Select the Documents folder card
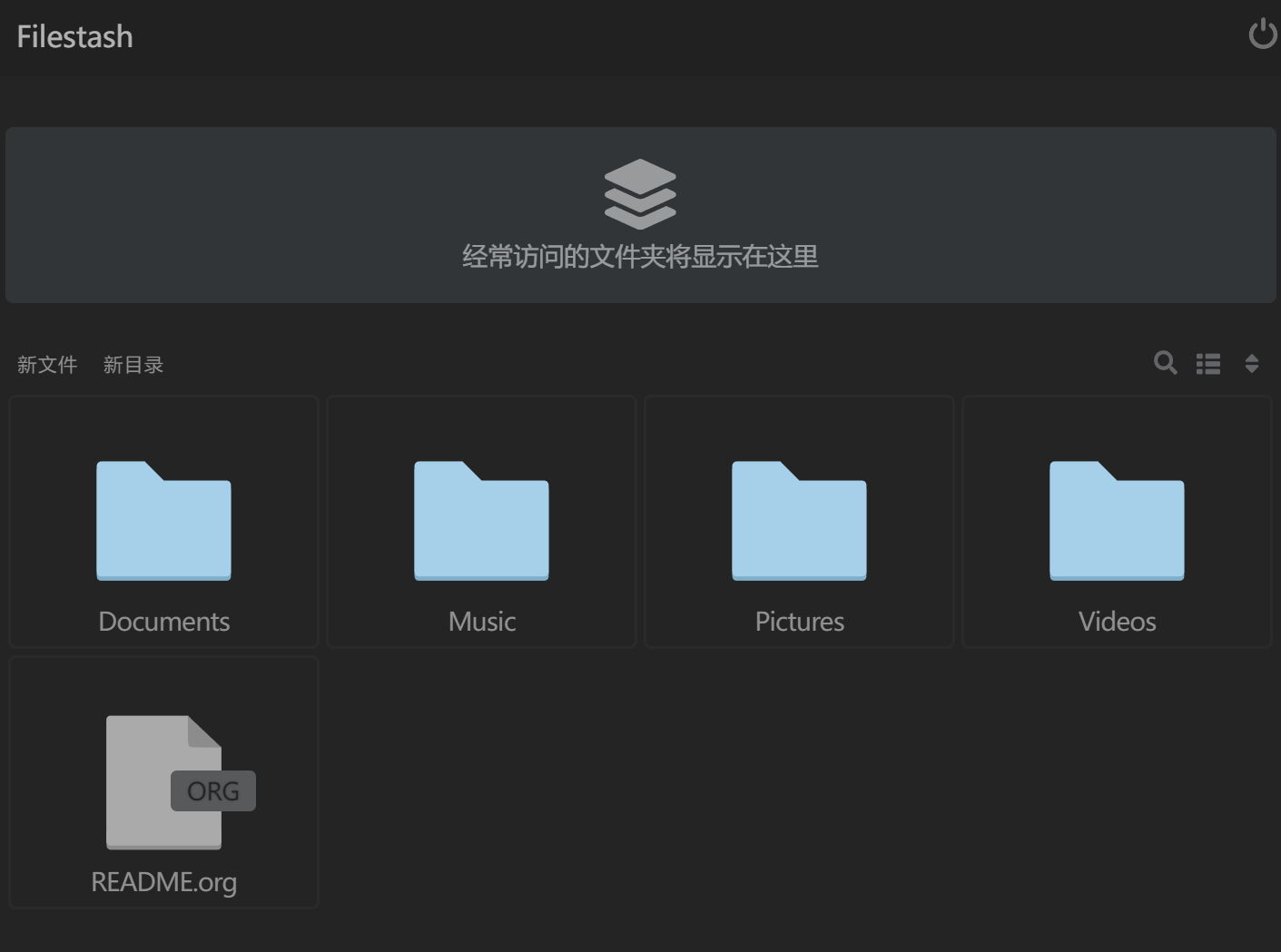 (163, 521)
